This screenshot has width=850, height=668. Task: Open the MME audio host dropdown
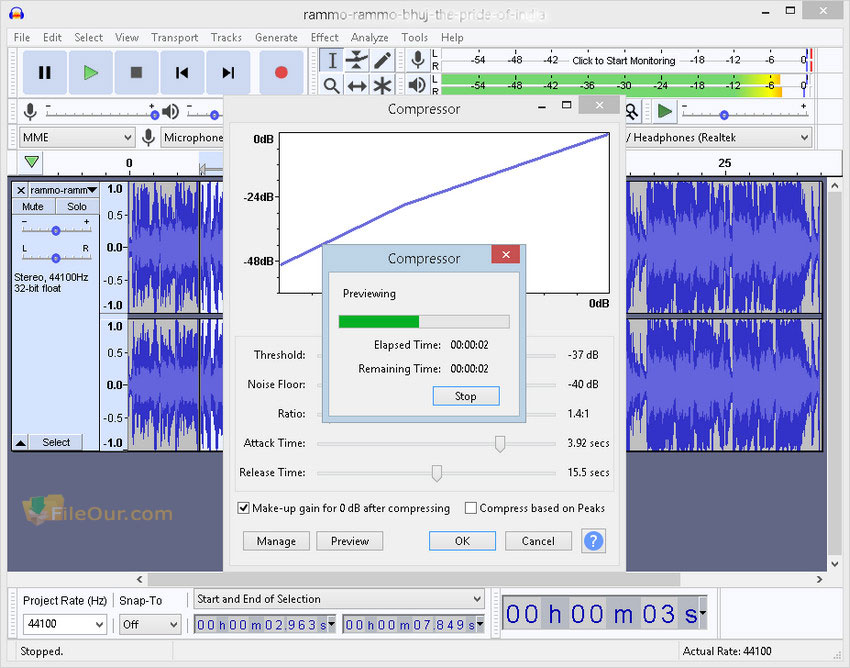pos(77,138)
